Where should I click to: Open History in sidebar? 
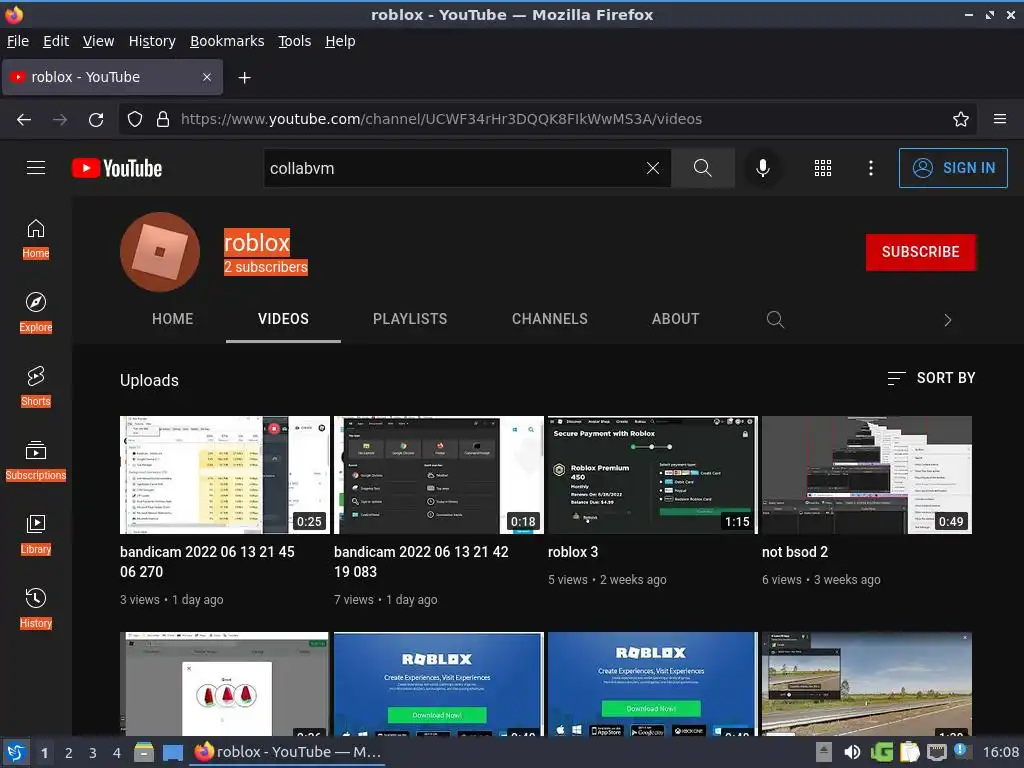(36, 609)
